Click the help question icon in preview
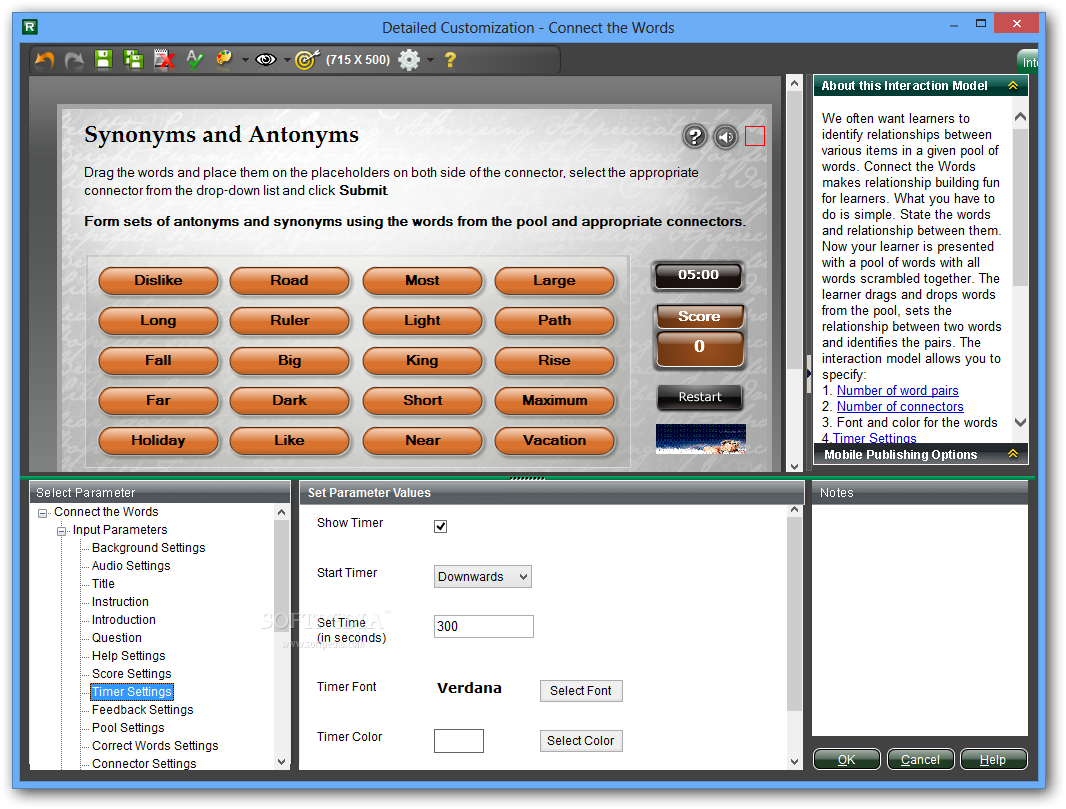The image size is (1066, 809). 694,137
